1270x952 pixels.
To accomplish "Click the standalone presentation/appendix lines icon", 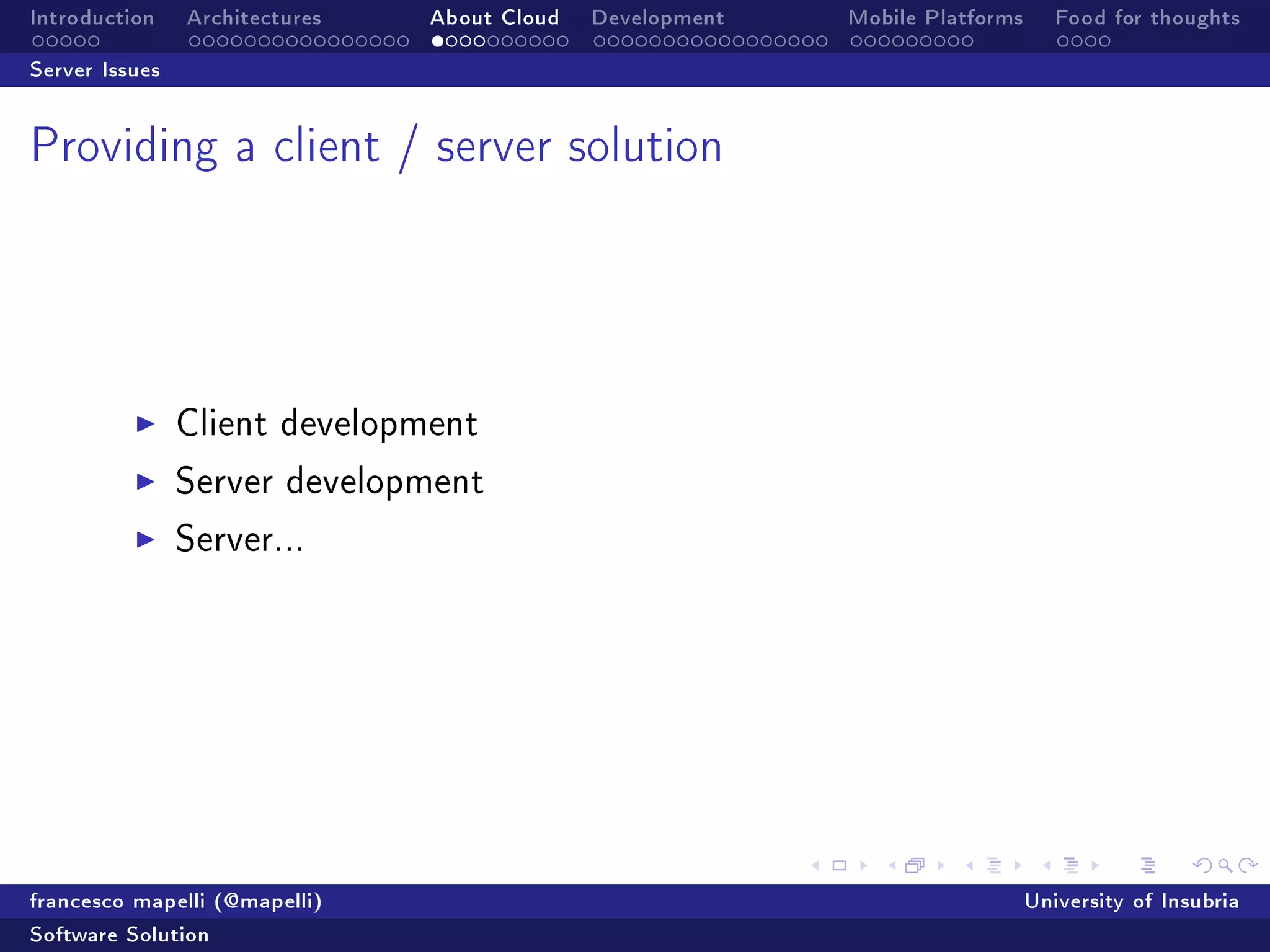I will (1148, 865).
